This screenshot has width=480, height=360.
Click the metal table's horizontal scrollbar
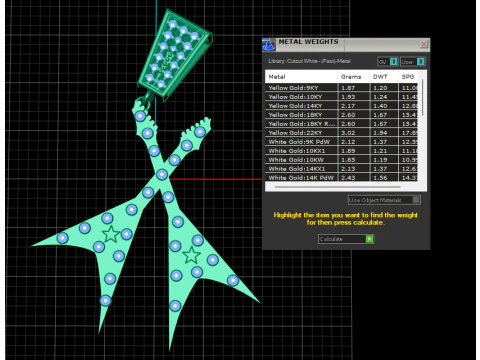338,187
